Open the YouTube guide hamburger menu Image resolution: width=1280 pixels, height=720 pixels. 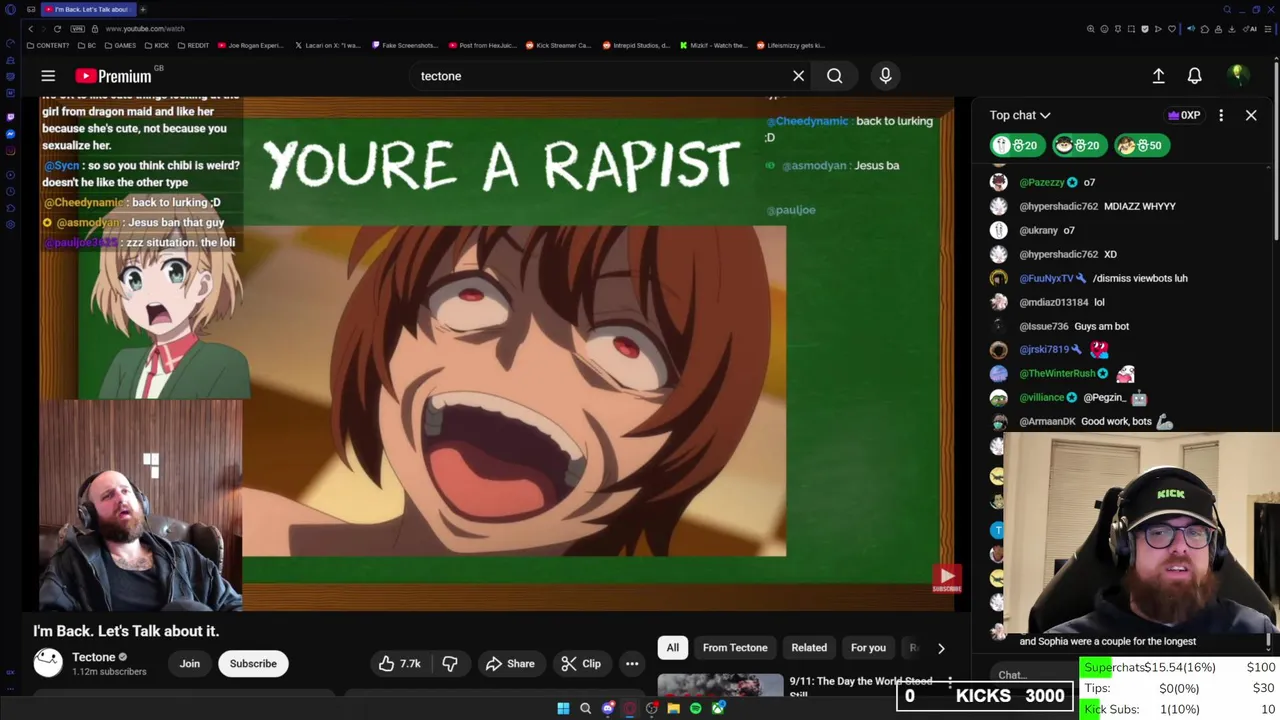tap(48, 76)
